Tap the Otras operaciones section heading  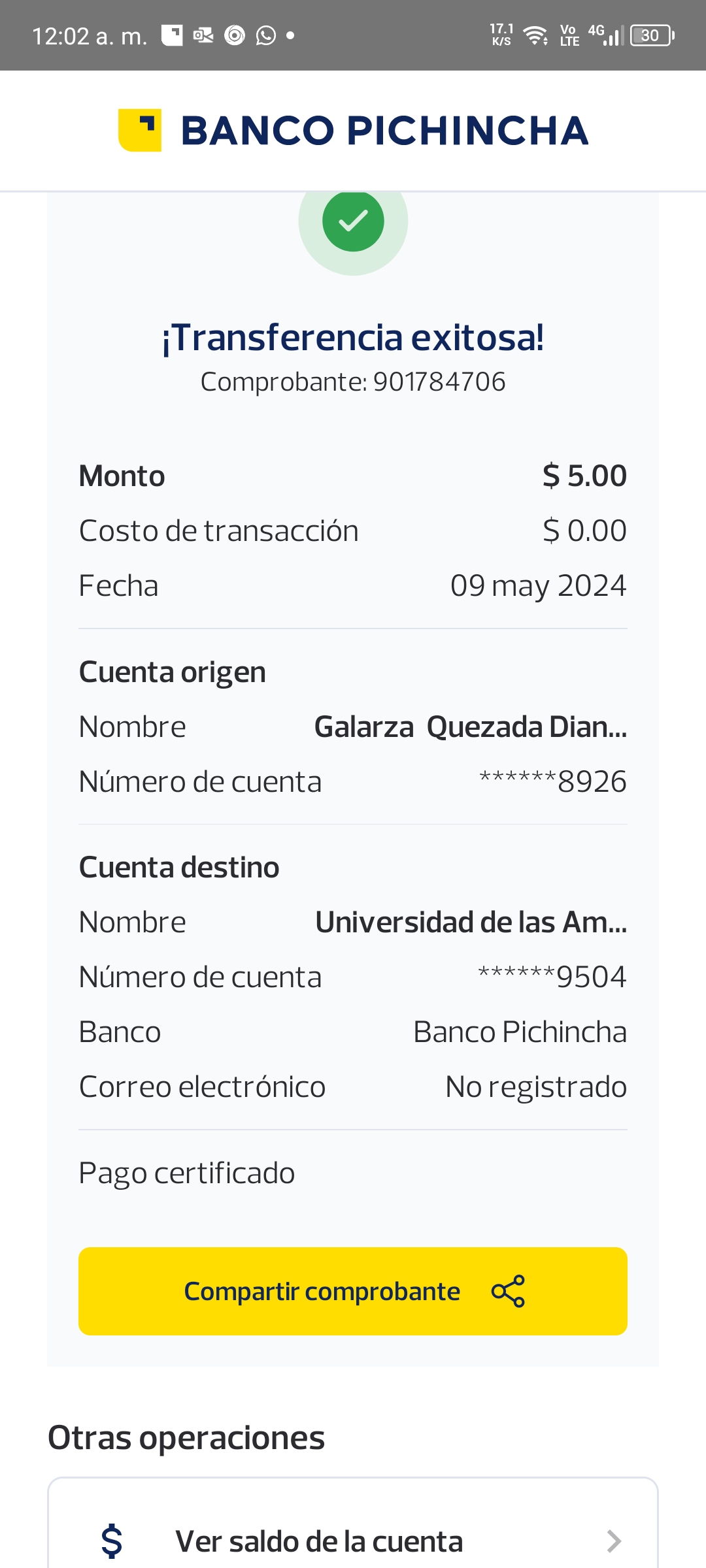click(x=186, y=1437)
